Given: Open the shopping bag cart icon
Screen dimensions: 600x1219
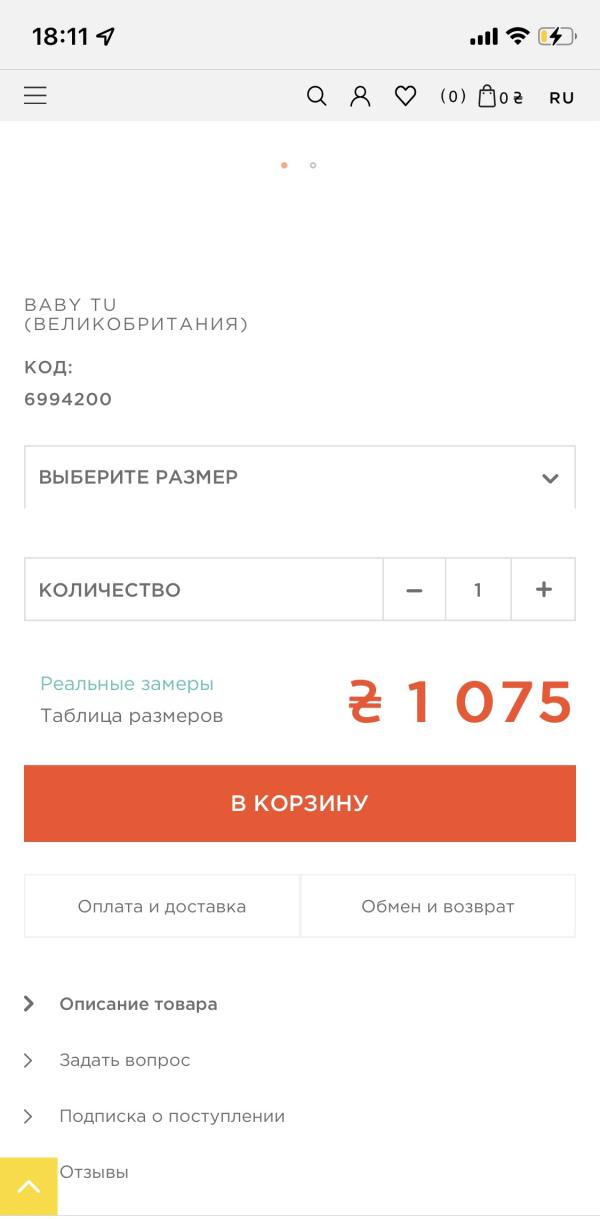Looking at the screenshot, I should coord(487,96).
